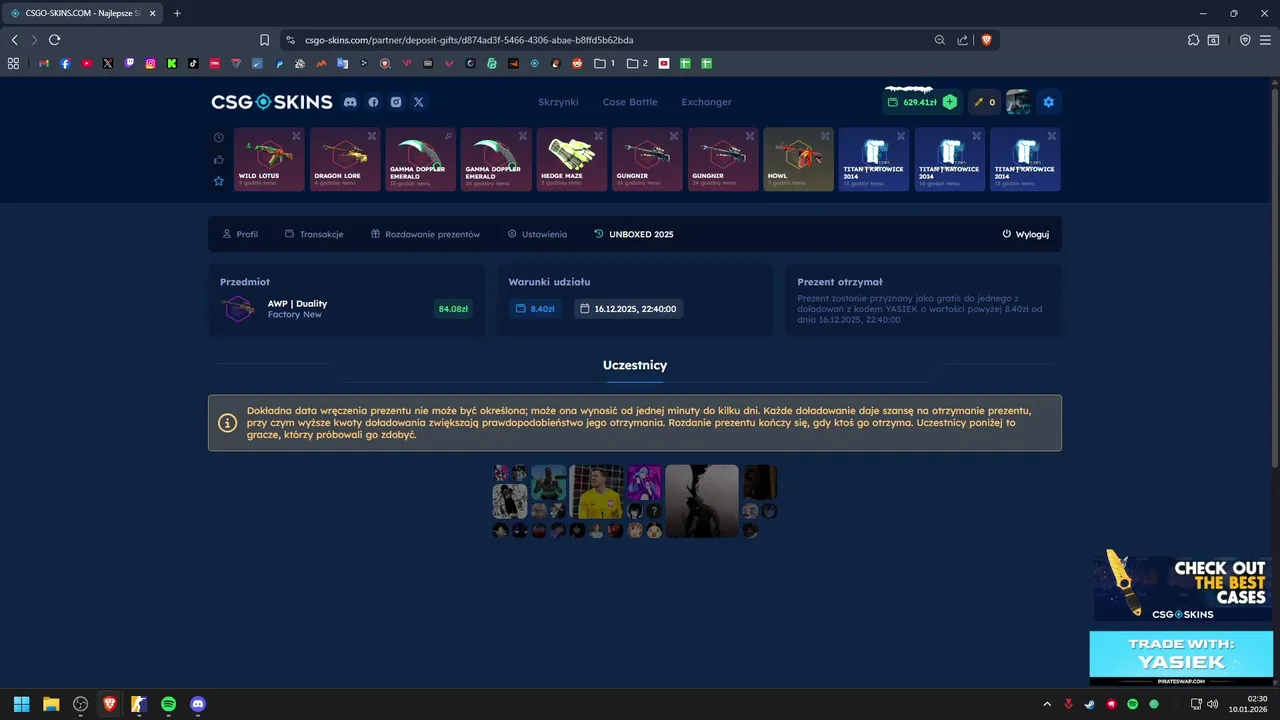Expand the bookmark folder labeled 2
Viewport: 1280px width, 720px height.
(x=637, y=63)
